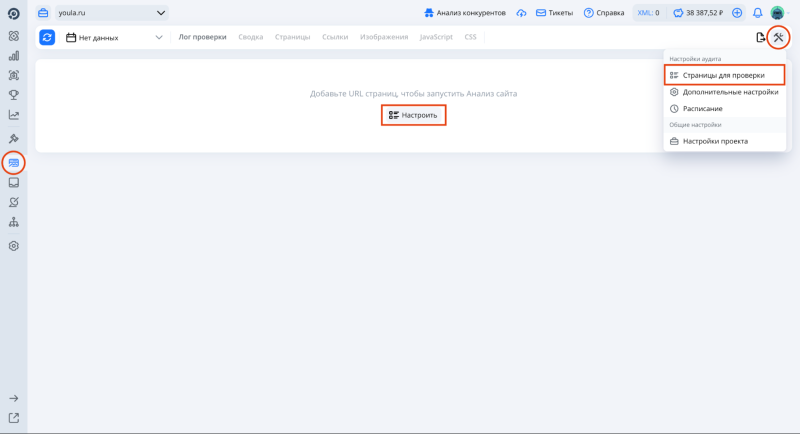The width and height of the screenshot is (800, 434).
Task: Expand the 'Нет данных' date dropdown
Action: (x=113, y=37)
